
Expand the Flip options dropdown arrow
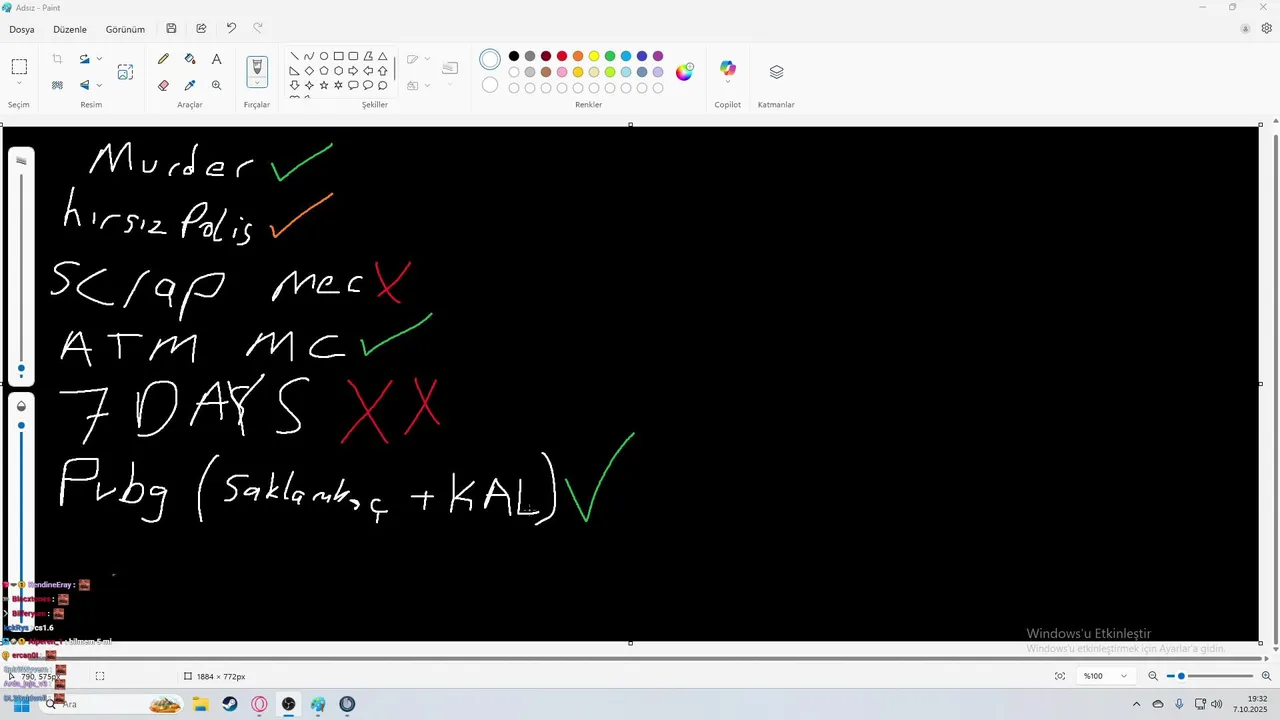pyautogui.click(x=99, y=85)
